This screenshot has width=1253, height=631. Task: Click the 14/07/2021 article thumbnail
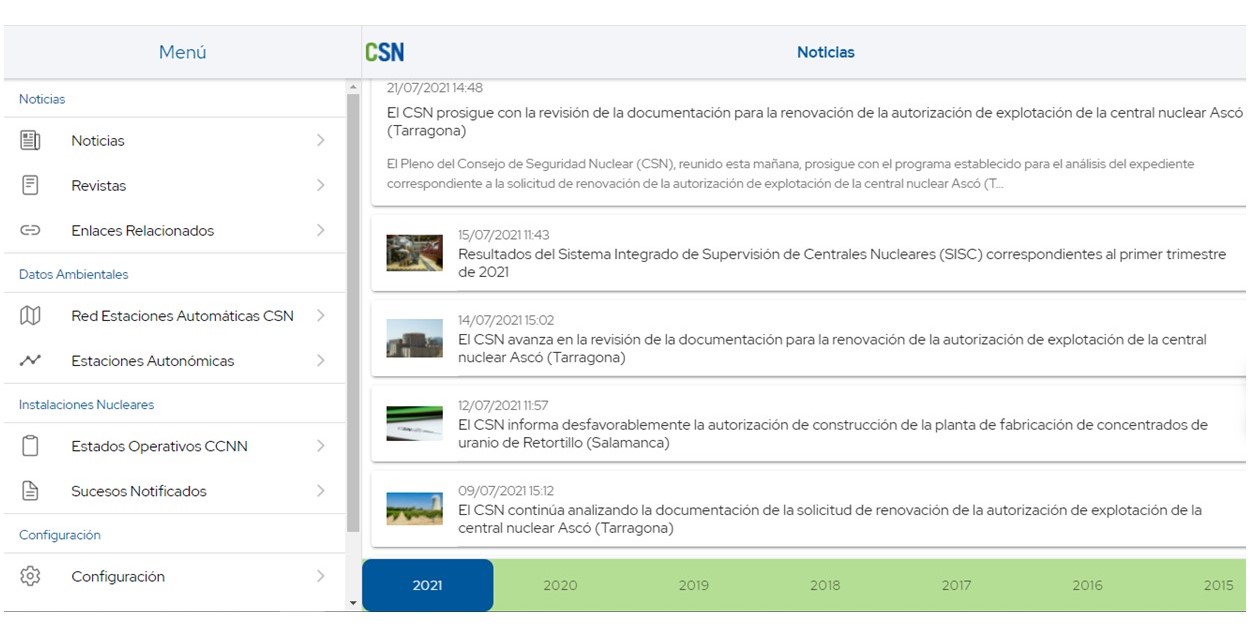point(414,338)
